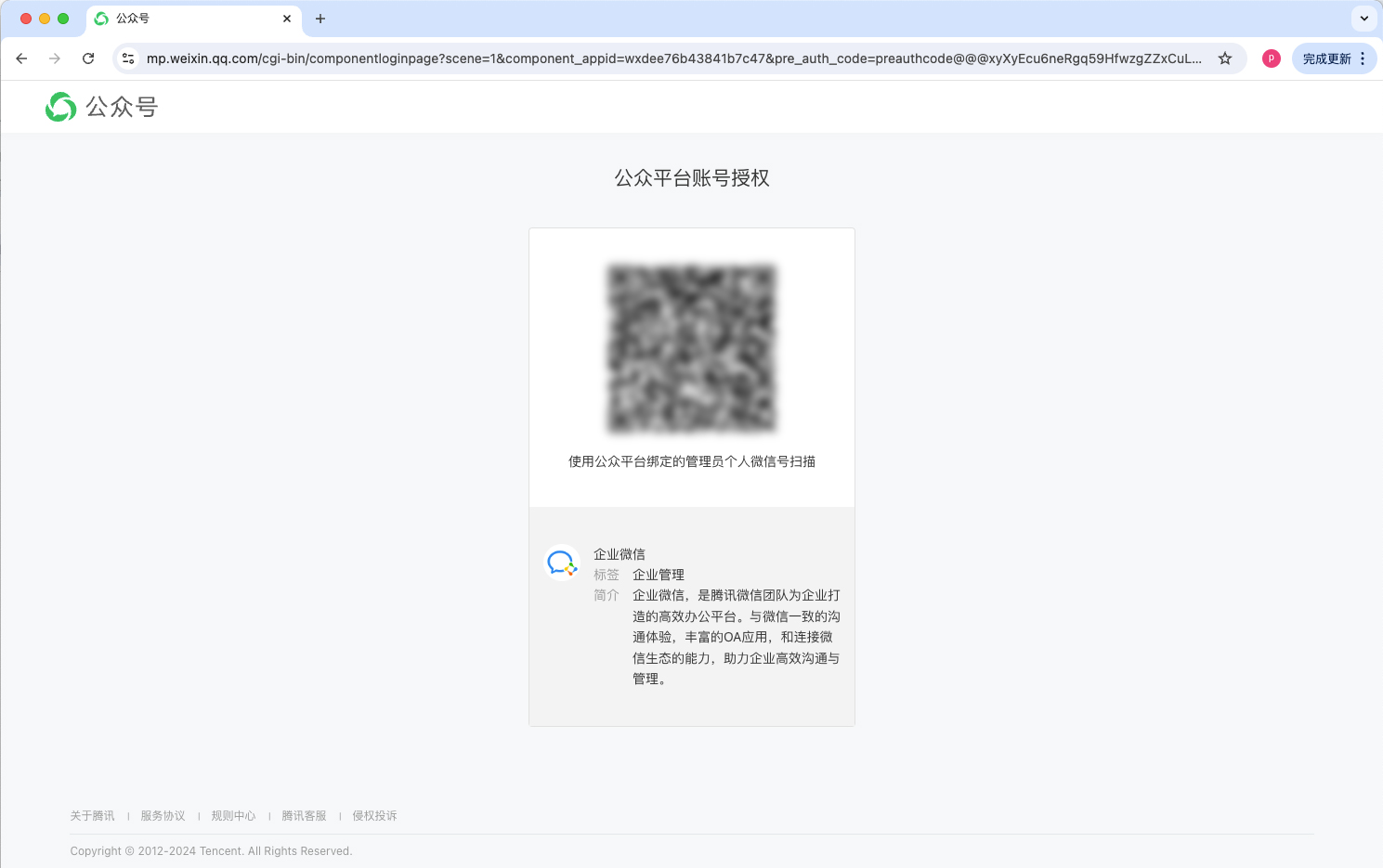The height and width of the screenshot is (868, 1383).
Task: Click the browser forward arrow
Action: [x=55, y=58]
